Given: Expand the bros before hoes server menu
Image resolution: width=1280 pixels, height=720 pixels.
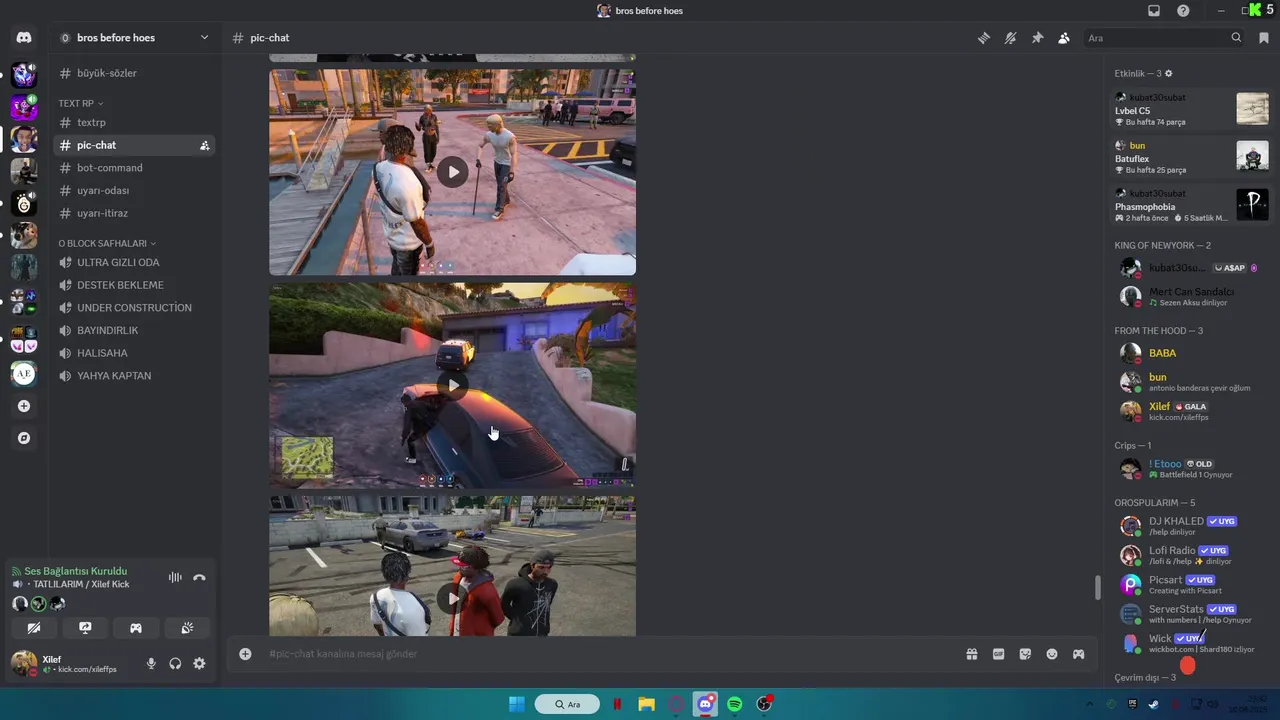Looking at the screenshot, I should pos(135,38).
